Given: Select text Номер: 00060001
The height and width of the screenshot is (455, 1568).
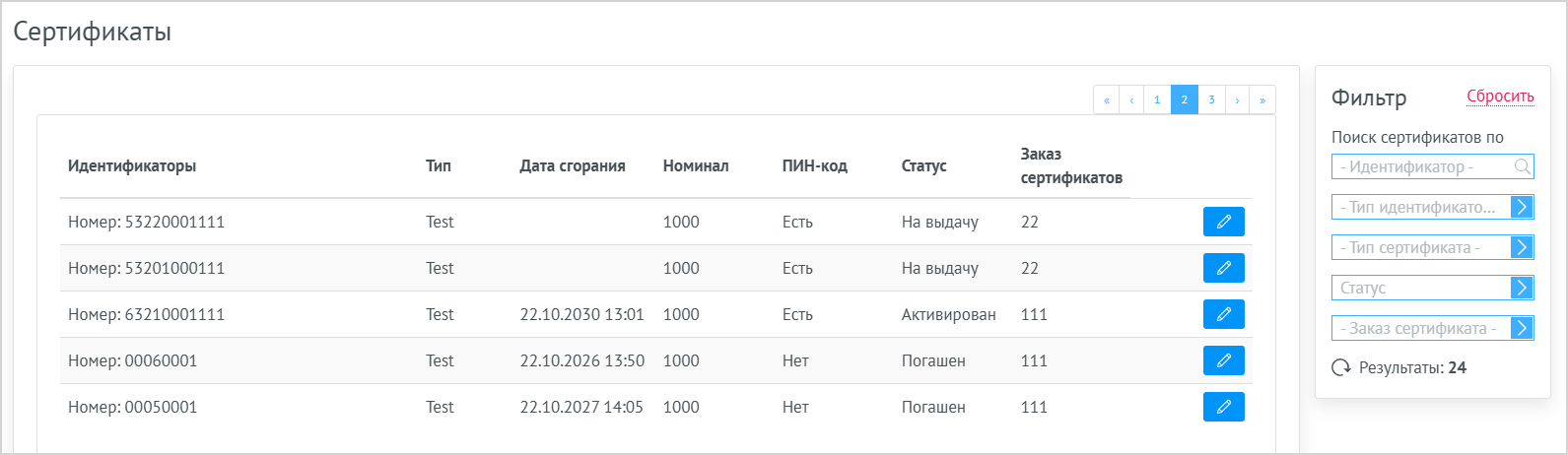Looking at the screenshot, I should coord(132,360).
